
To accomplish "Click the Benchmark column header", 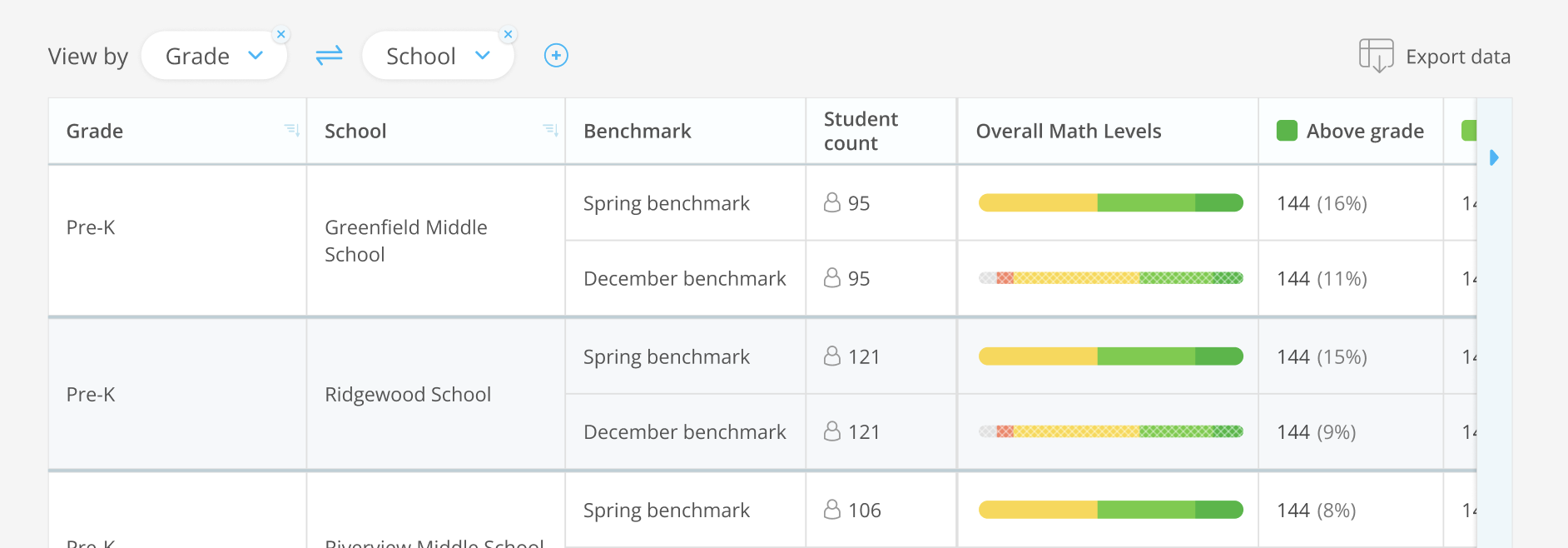I will tap(638, 131).
